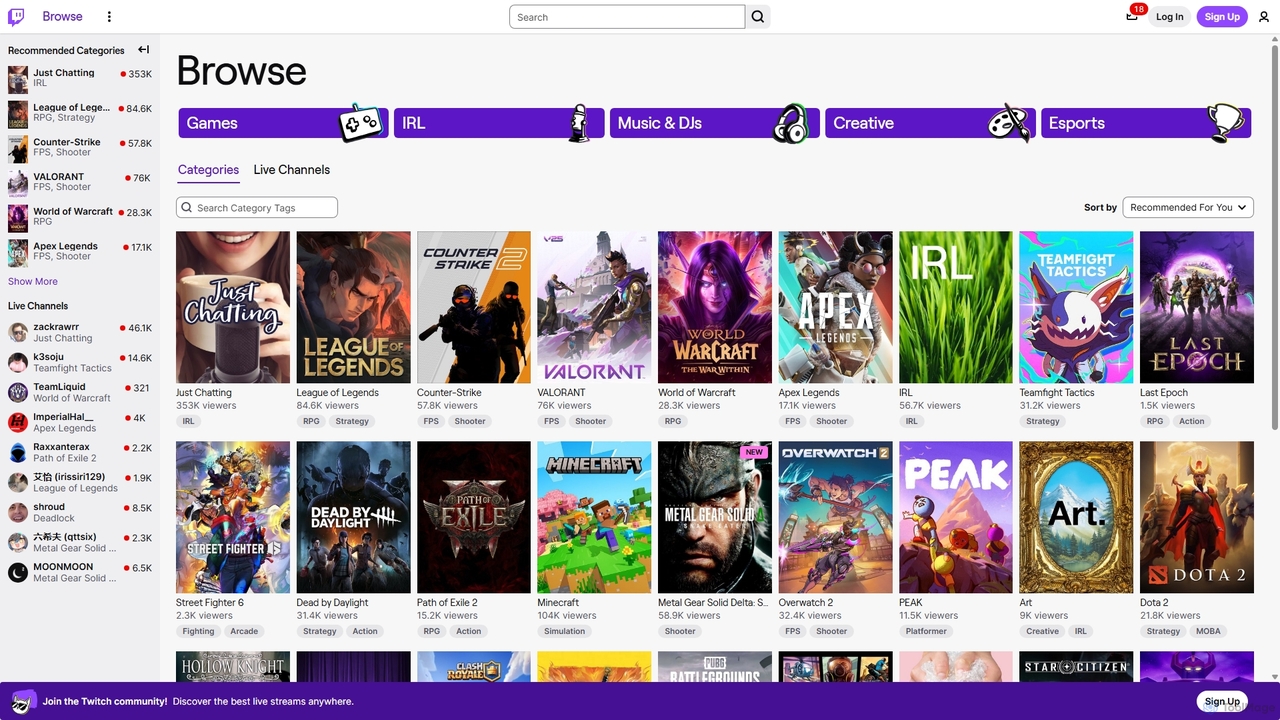Click VALORANT sidebar category thumbnail

(x=18, y=183)
